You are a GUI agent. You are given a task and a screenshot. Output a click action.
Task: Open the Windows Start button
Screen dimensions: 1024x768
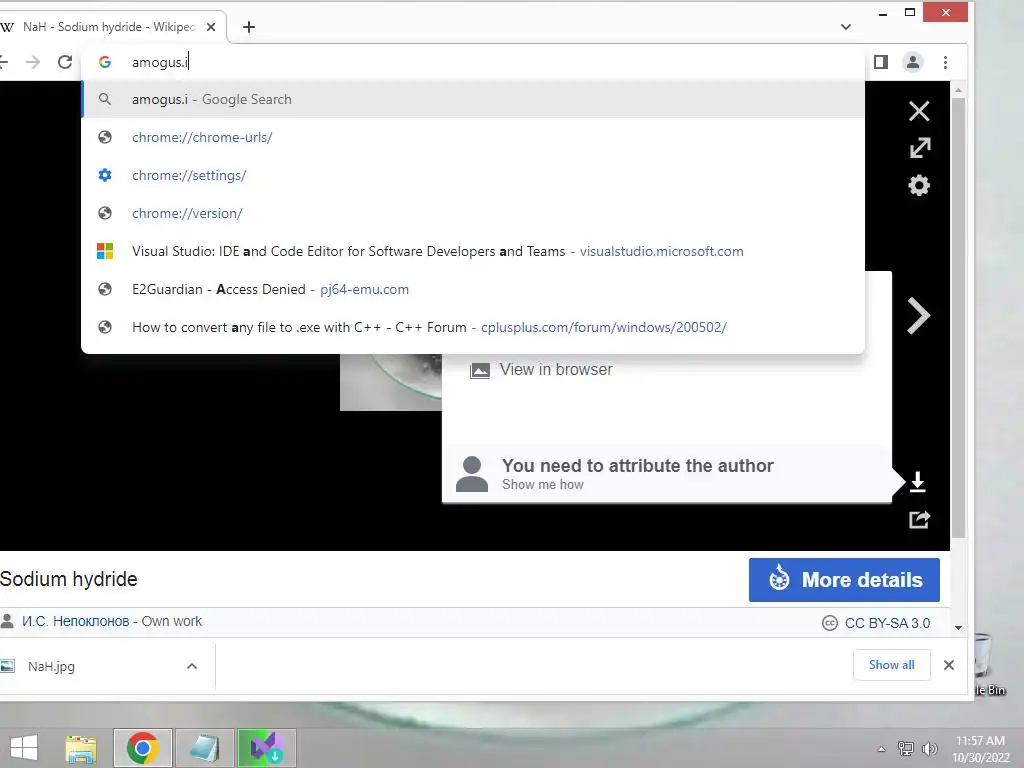[x=24, y=748]
